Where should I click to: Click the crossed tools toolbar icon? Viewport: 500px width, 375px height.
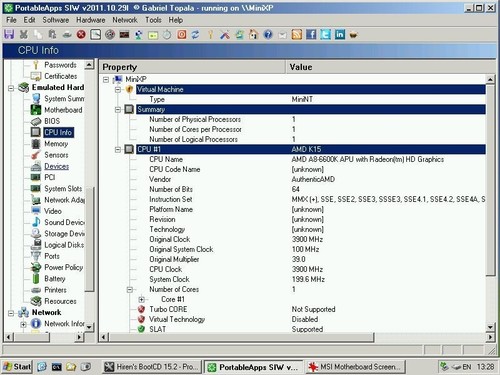225,34
